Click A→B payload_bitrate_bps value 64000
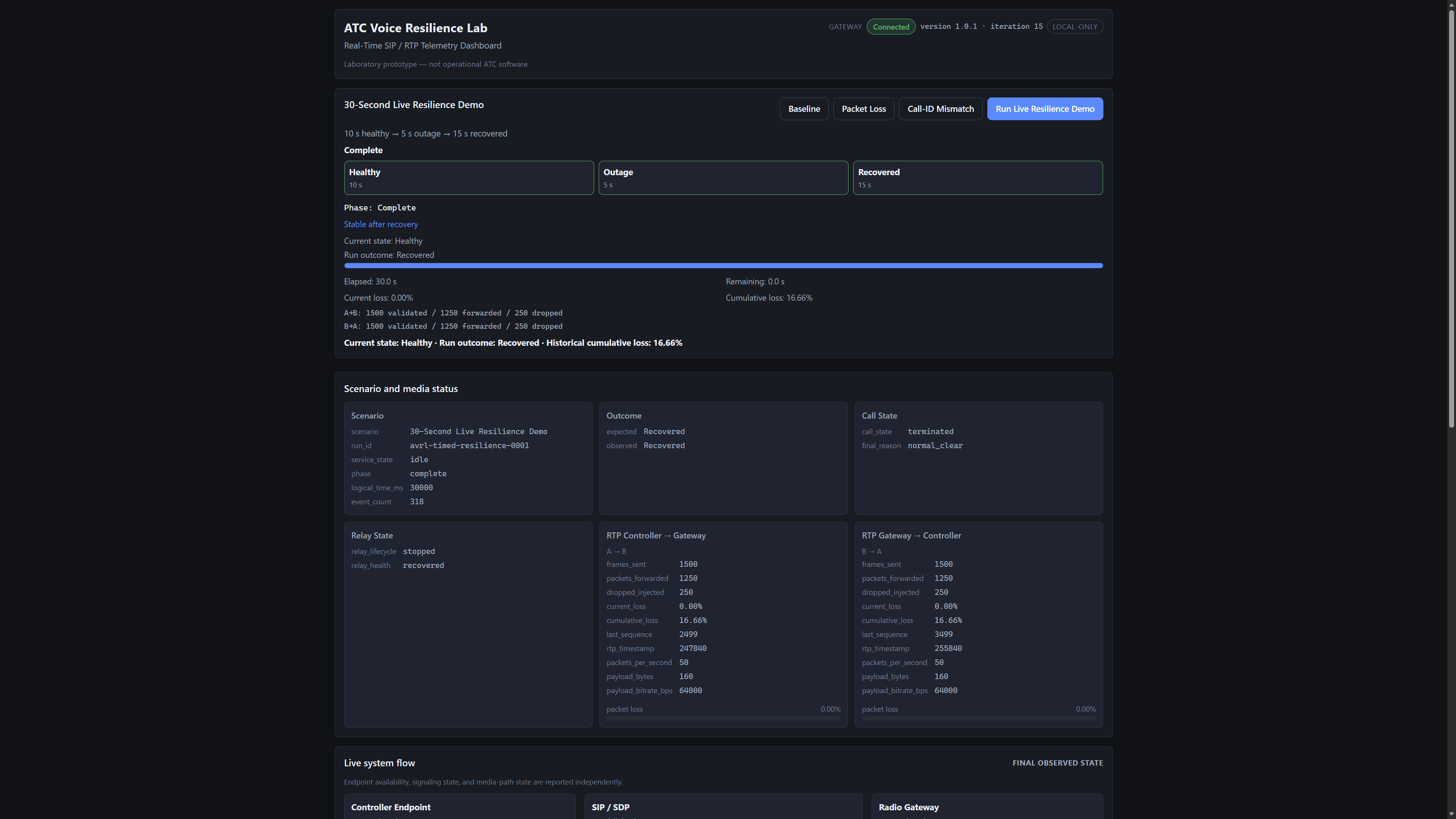Image resolution: width=1456 pixels, height=819 pixels. pyautogui.click(x=690, y=691)
